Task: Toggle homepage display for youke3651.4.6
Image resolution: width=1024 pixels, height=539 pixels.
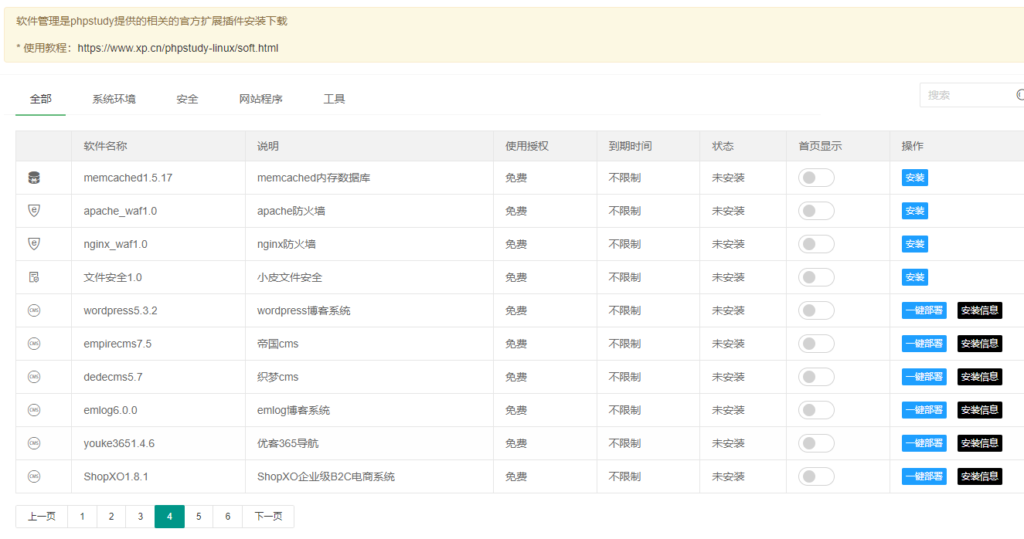Action: coord(816,443)
